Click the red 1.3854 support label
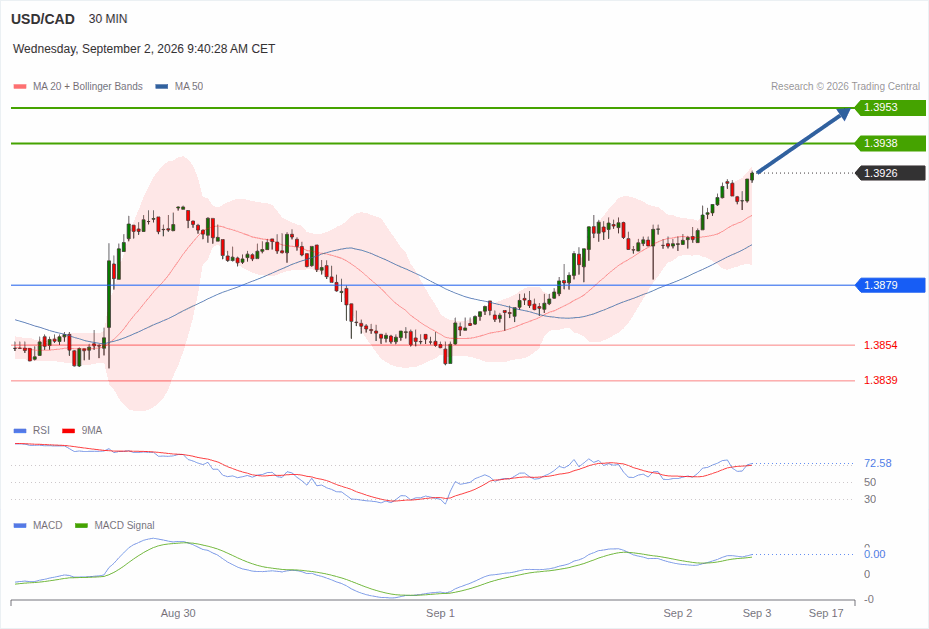Viewport: 929px width, 629px height. click(880, 345)
